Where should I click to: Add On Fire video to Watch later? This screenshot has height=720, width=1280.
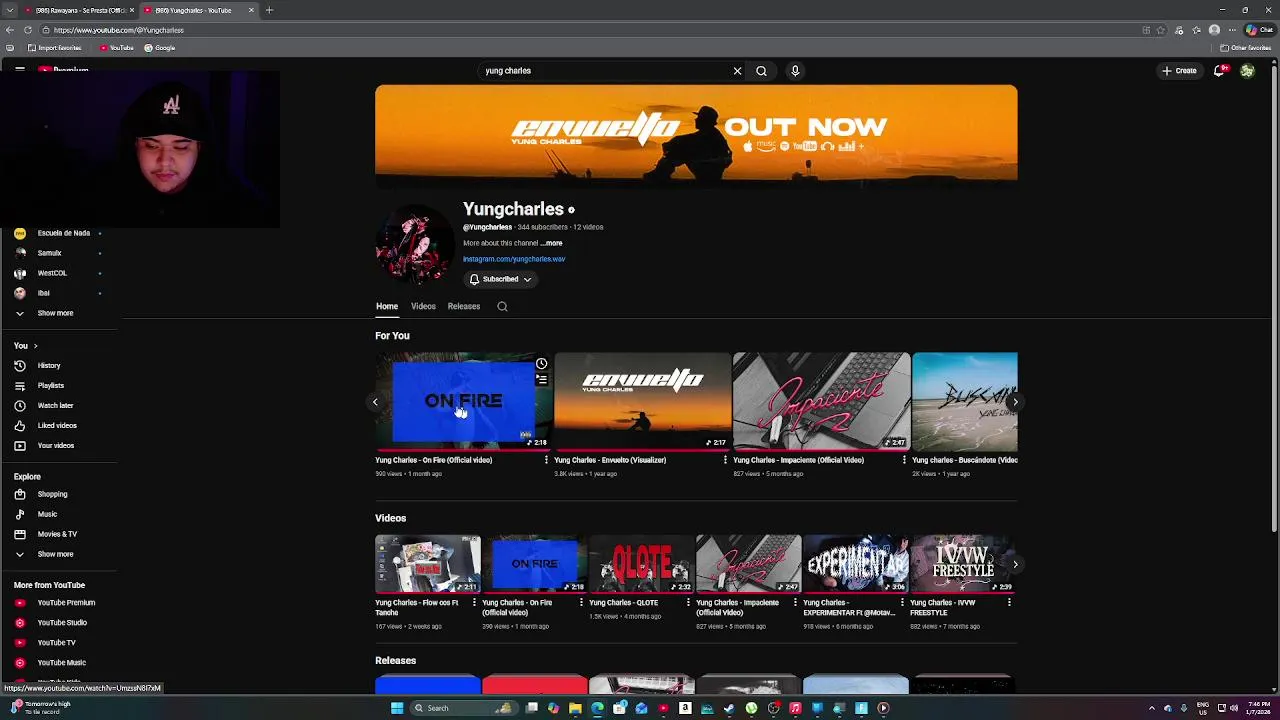tap(541, 364)
